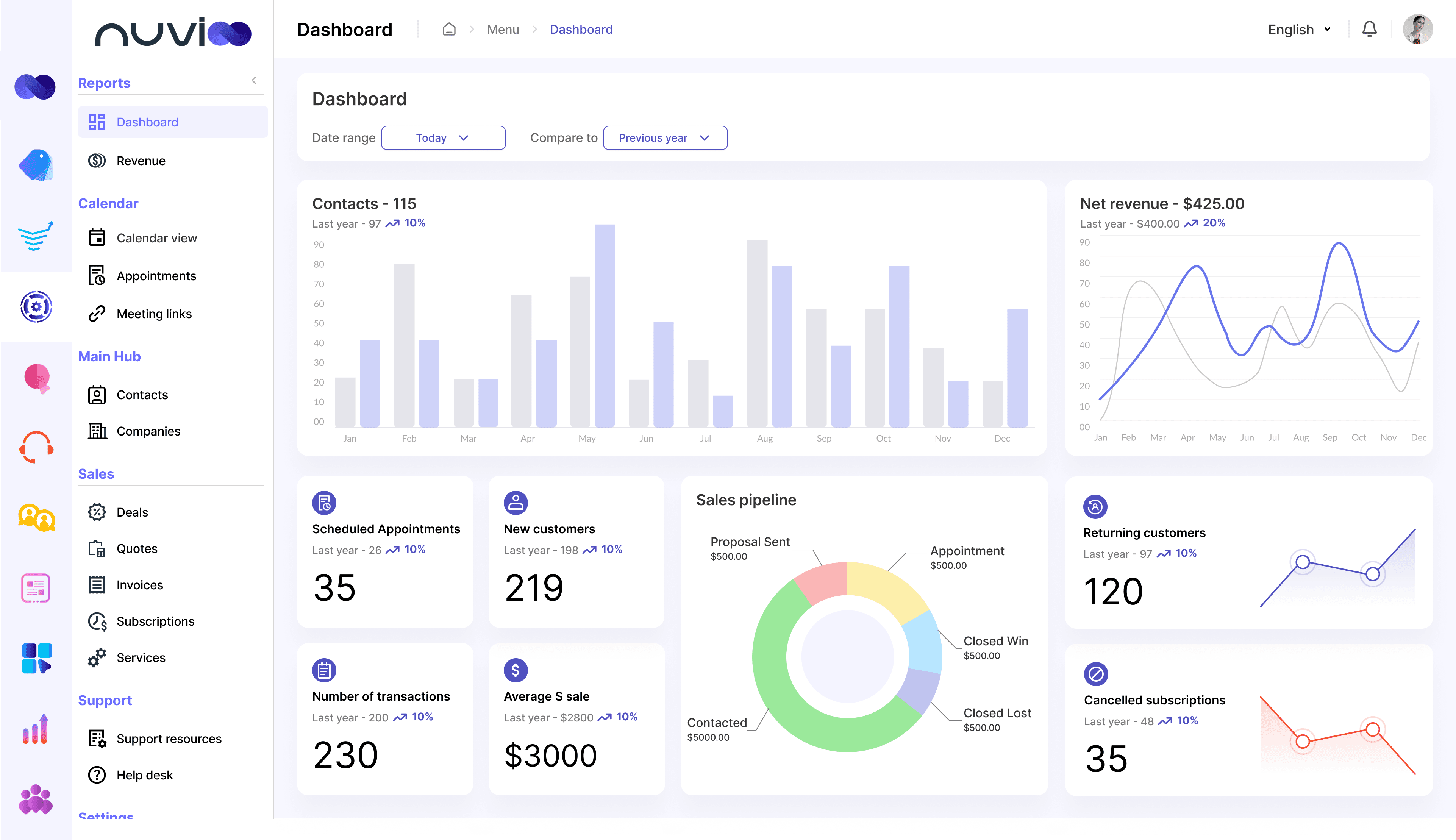Go to Calendar view menu item

[x=156, y=238]
